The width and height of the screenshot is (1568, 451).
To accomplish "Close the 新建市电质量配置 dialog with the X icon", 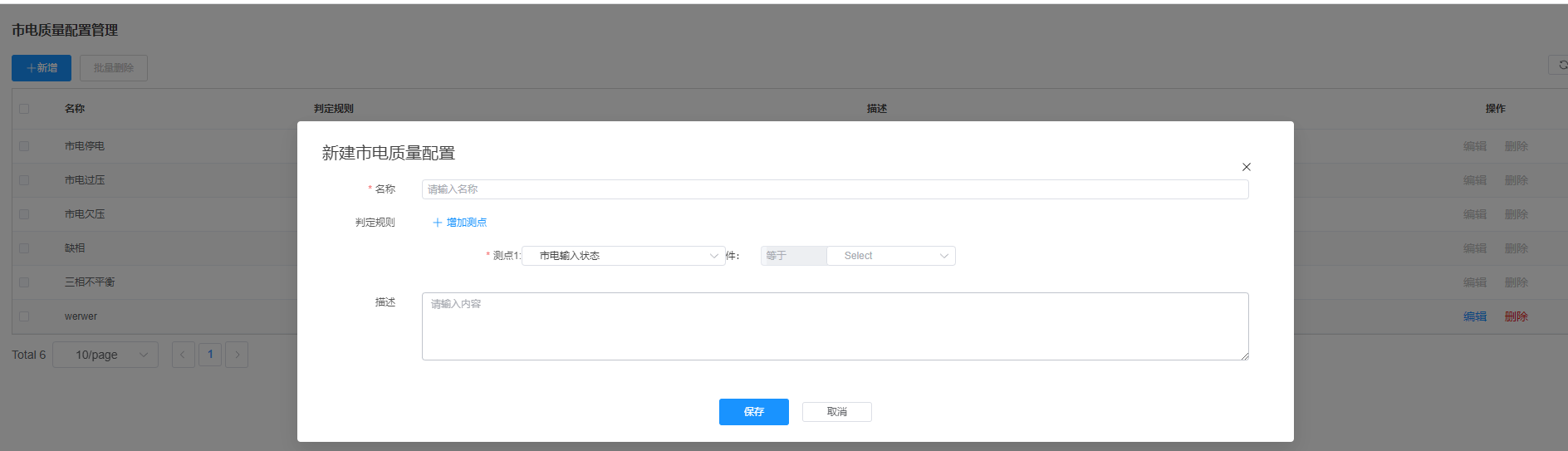I will coord(1246,167).
